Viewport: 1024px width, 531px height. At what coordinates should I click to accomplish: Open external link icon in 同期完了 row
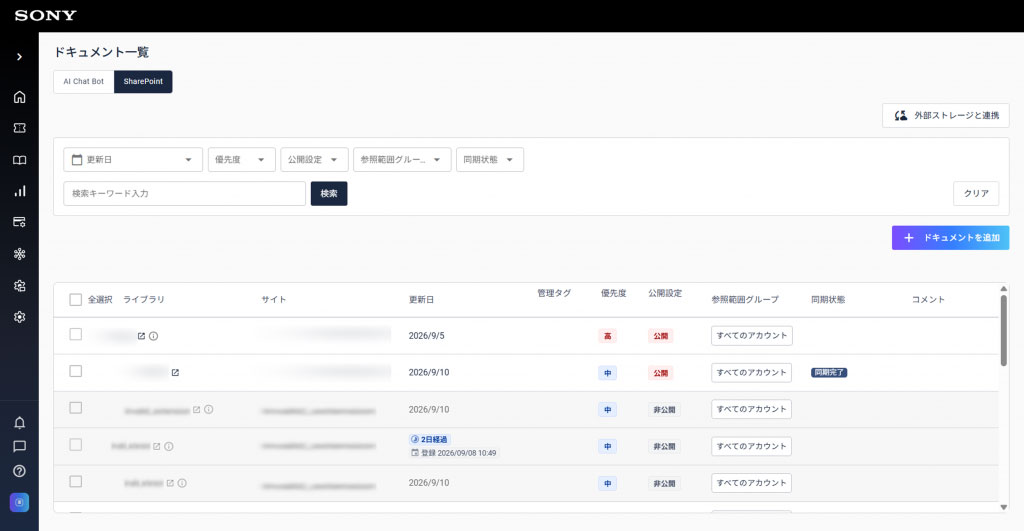click(175, 372)
